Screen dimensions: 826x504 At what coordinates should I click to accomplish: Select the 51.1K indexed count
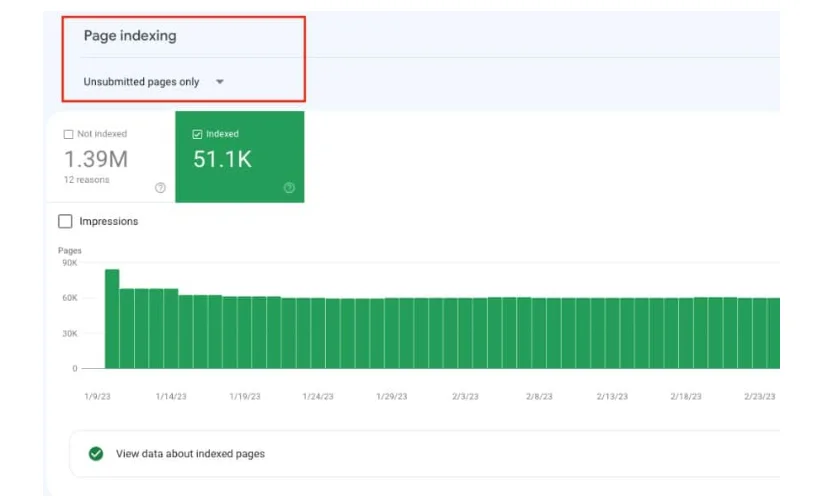pyautogui.click(x=222, y=159)
